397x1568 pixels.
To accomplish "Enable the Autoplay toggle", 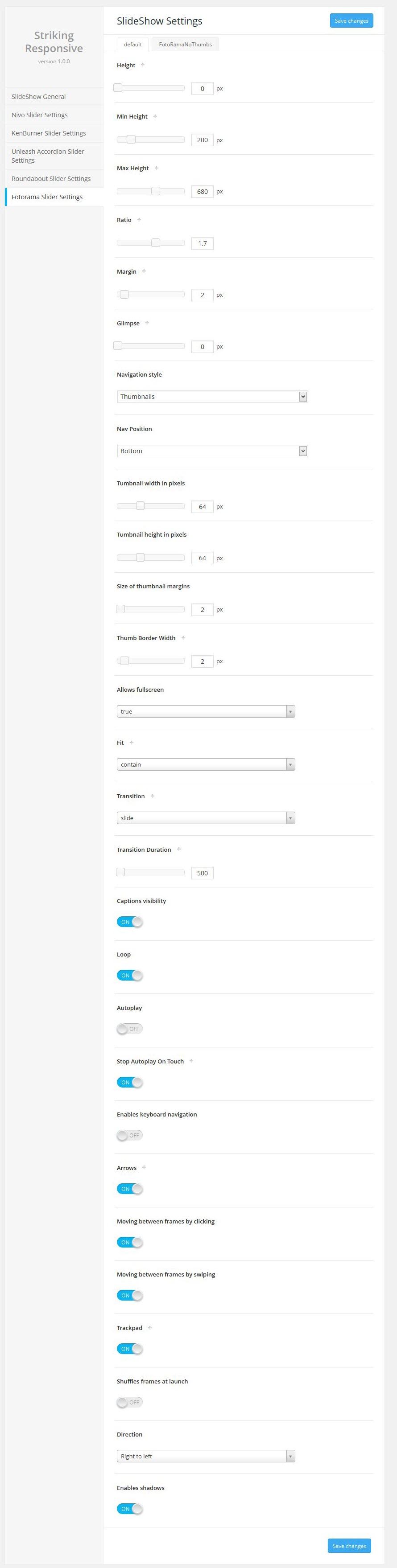I will pos(129,1029).
